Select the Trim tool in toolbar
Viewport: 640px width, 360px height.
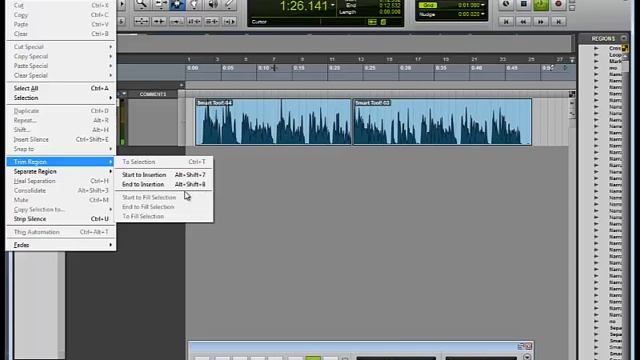coord(160,4)
